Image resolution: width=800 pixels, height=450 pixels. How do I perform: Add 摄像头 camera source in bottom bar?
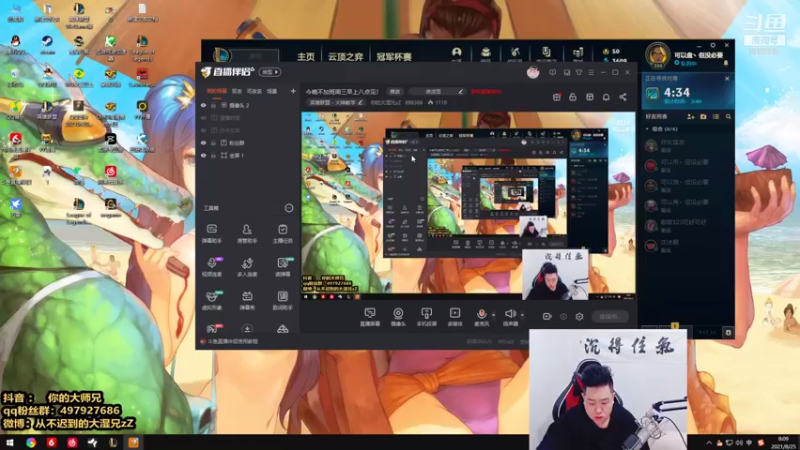click(x=398, y=316)
